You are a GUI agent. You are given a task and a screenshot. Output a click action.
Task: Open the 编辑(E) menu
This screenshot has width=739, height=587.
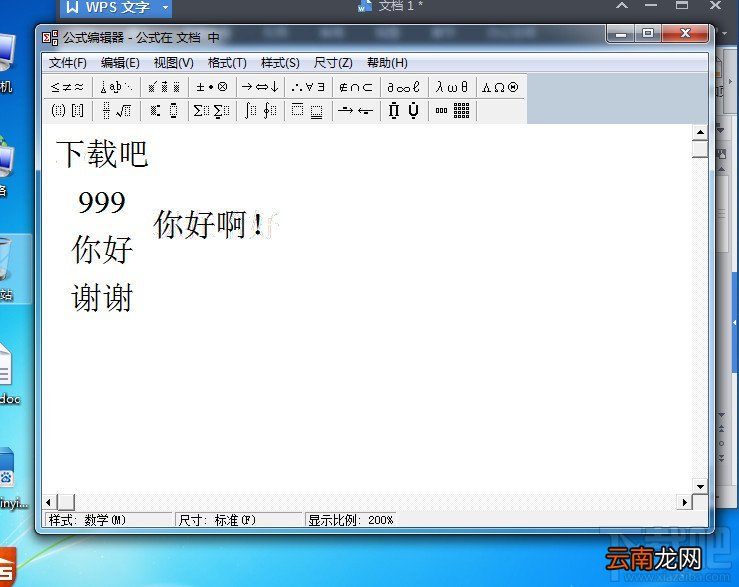pyautogui.click(x=120, y=63)
